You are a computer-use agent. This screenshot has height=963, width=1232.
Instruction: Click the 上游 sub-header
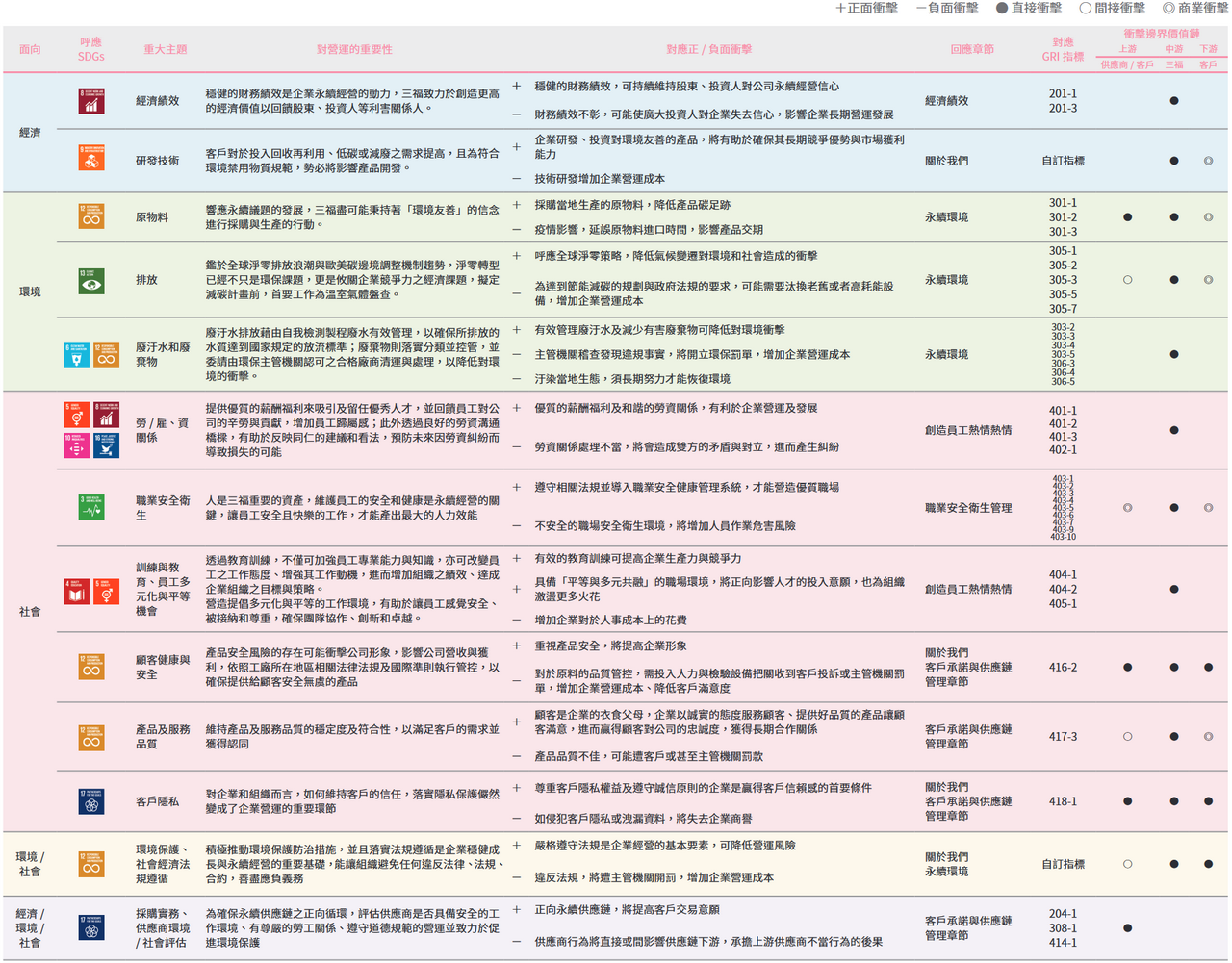coord(1128,49)
